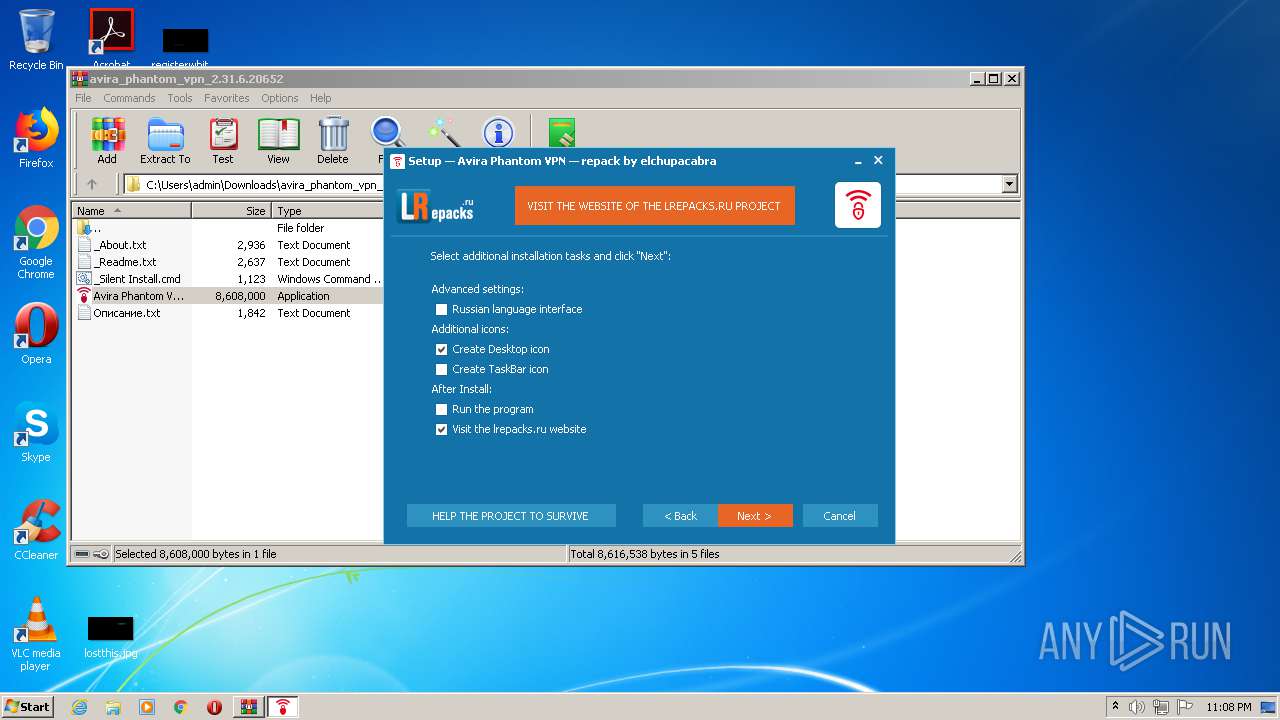Select the CCleaner desktop shortcut
Viewport: 1280px width, 720px height.
coord(36,530)
